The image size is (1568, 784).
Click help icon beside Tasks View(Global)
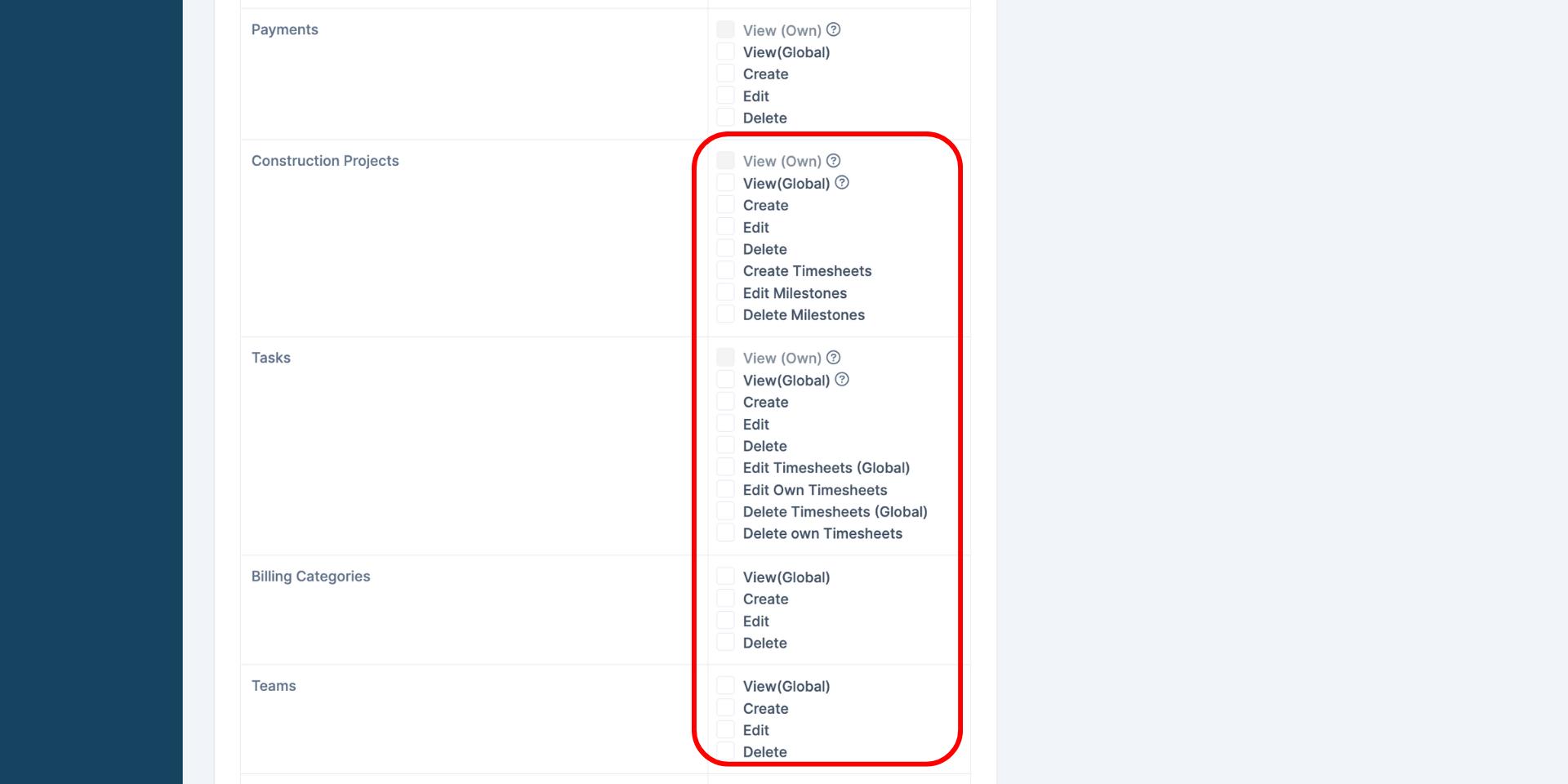tap(842, 380)
